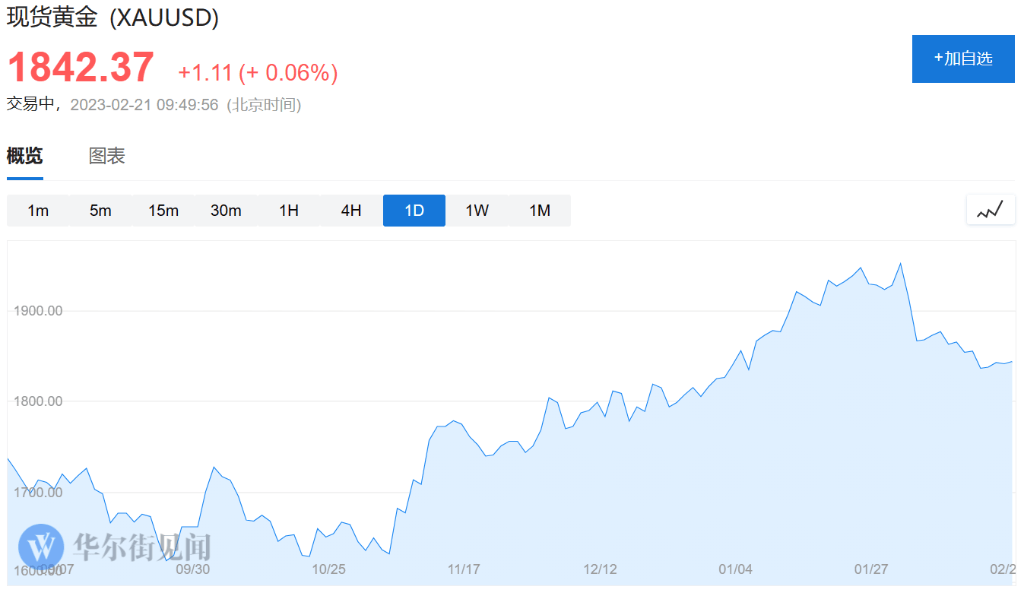
Task: Click the line chart type icon
Action: click(x=990, y=210)
